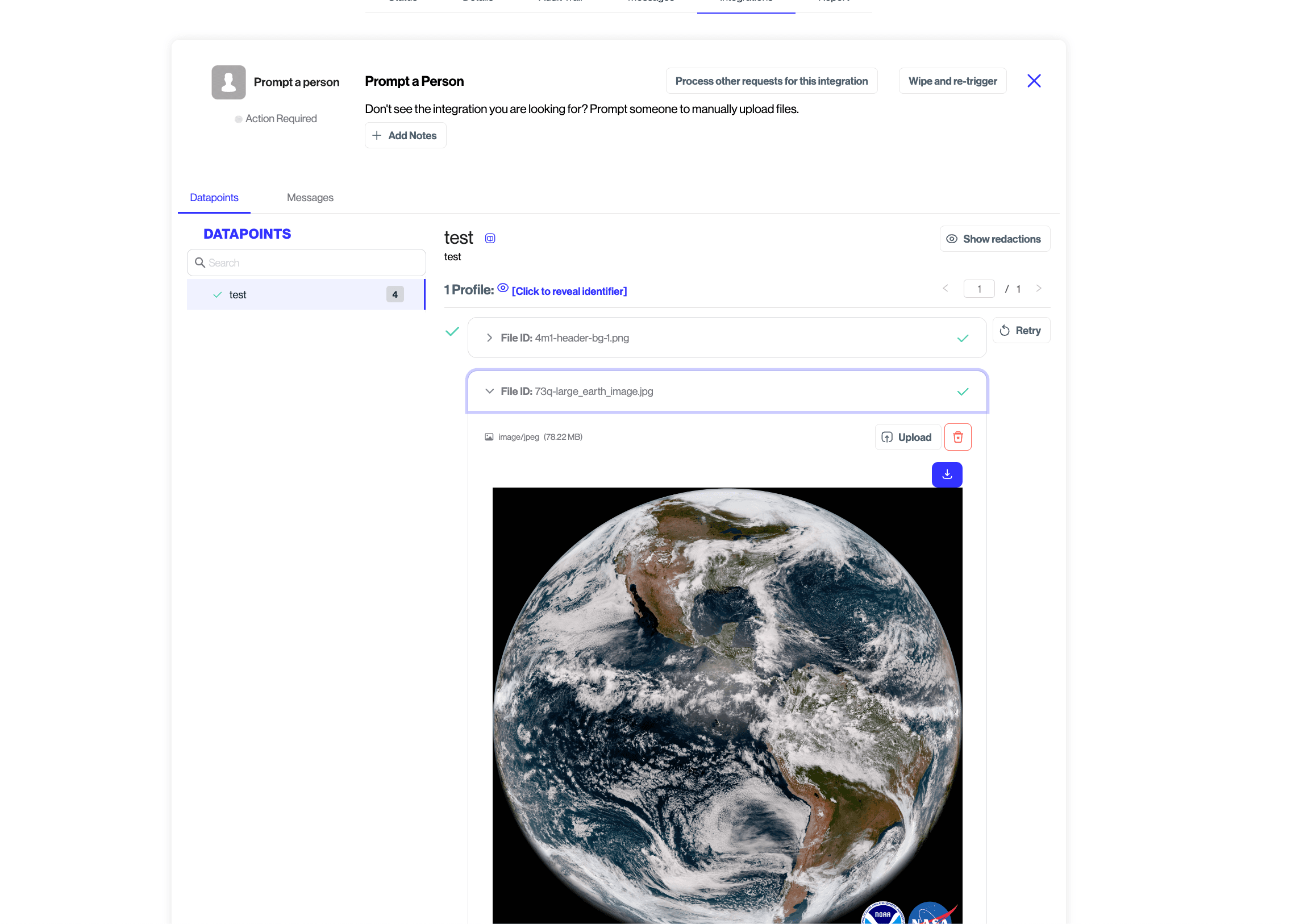Screen dimensions: 1316x924
Task: Click the green checkmark left of the files
Action: pyautogui.click(x=452, y=331)
